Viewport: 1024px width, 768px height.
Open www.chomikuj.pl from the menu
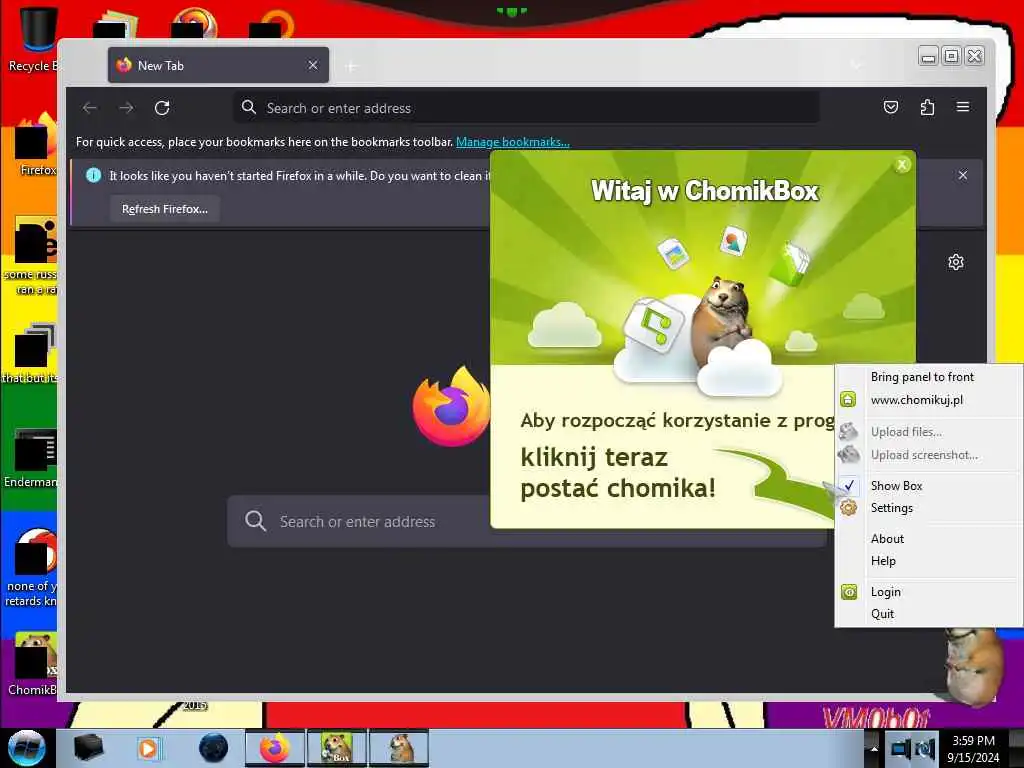coord(917,400)
